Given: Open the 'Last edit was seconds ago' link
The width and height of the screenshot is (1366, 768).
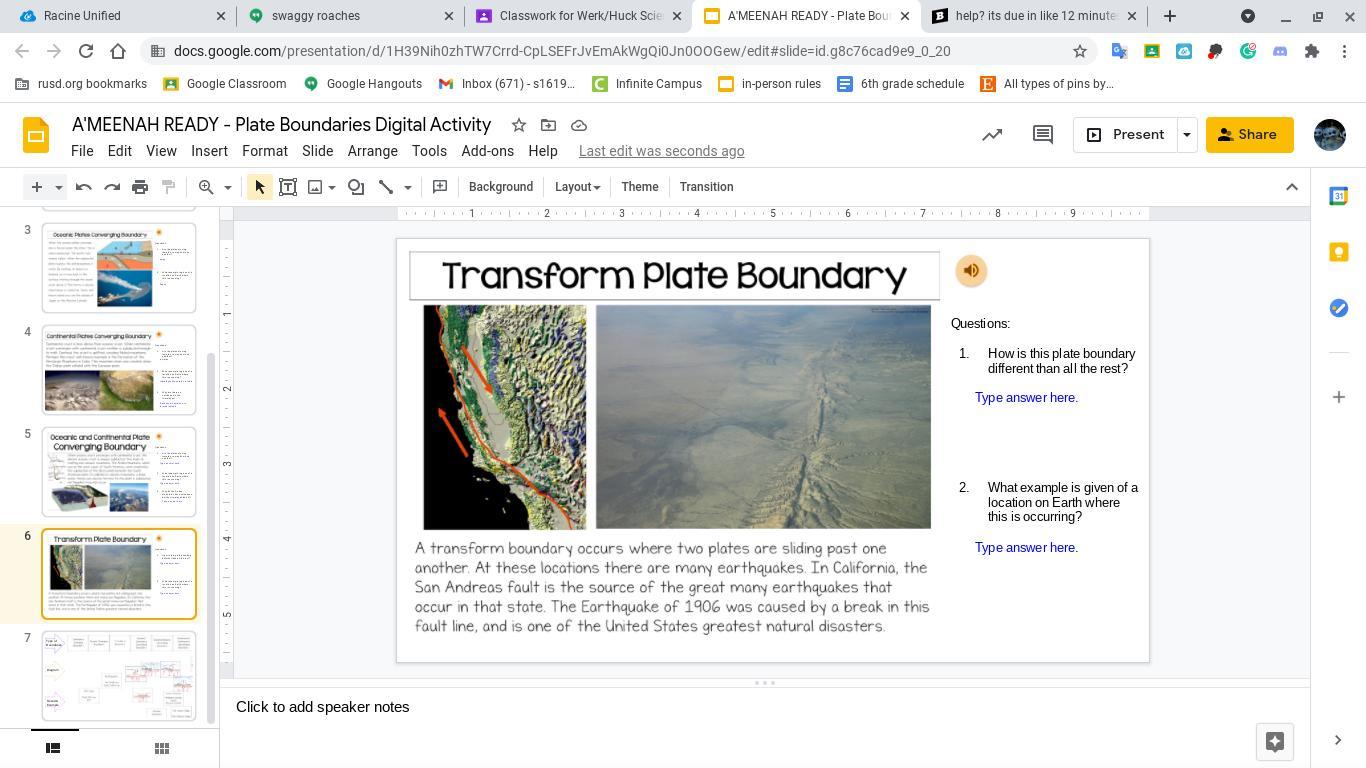Looking at the screenshot, I should coord(661,151).
